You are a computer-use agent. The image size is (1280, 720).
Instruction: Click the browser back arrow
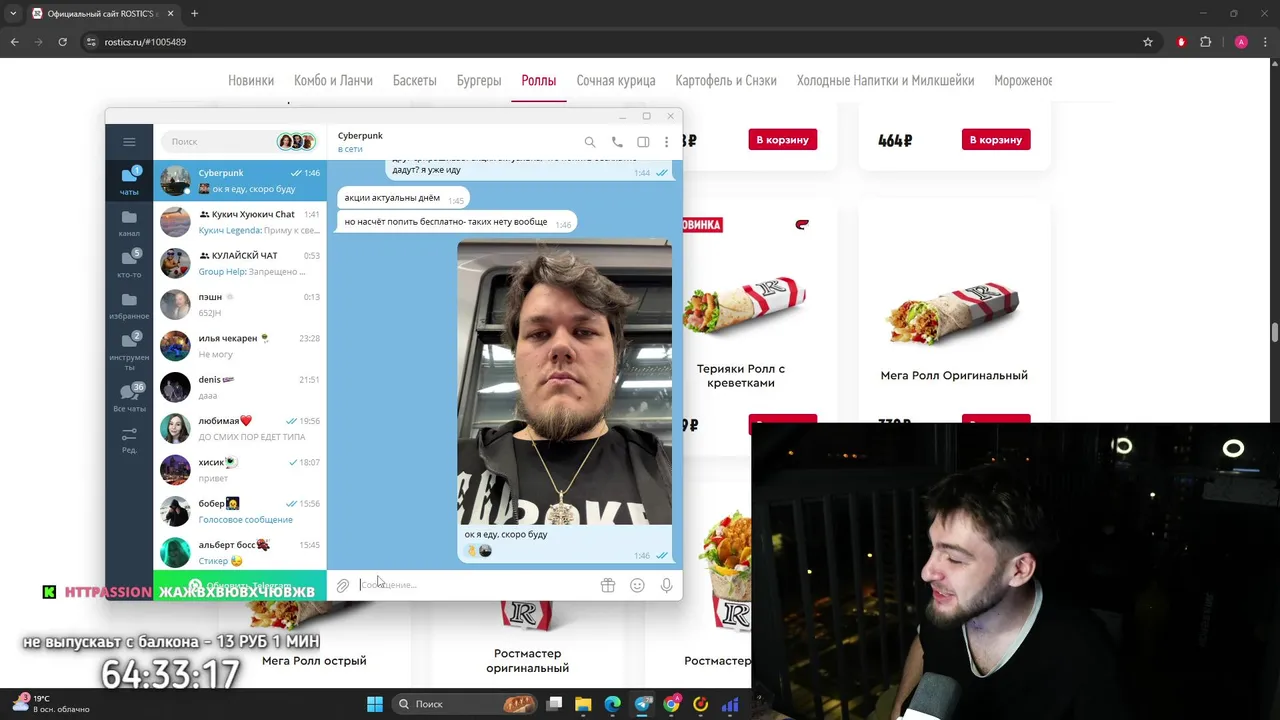[x=14, y=42]
